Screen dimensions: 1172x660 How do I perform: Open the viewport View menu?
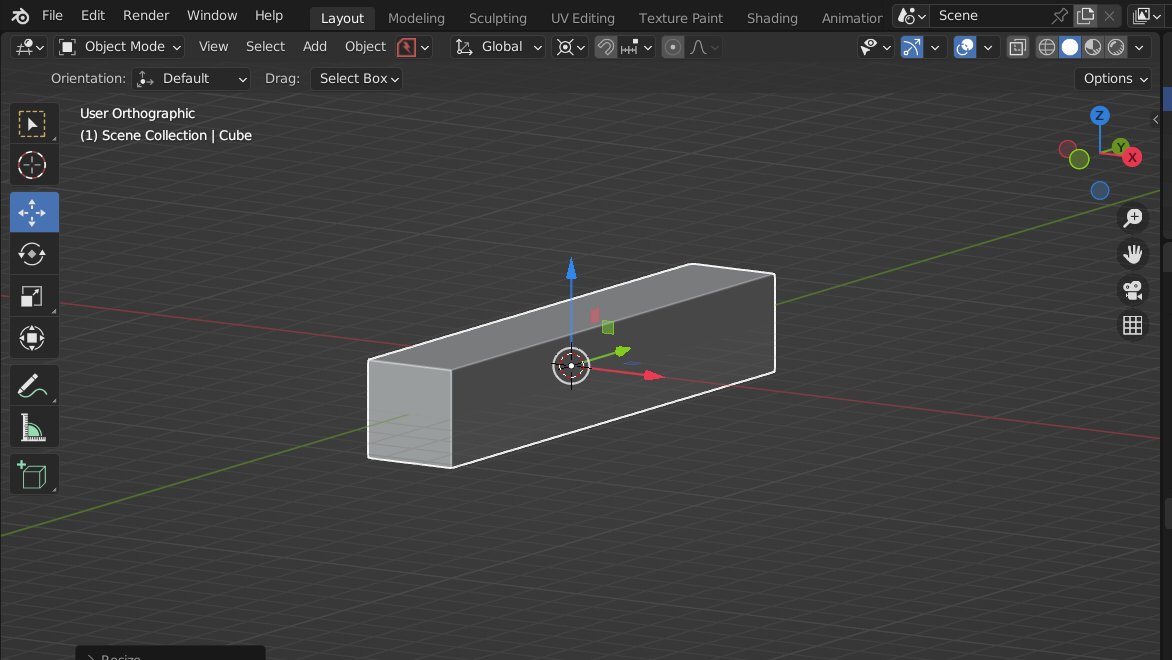[213, 47]
